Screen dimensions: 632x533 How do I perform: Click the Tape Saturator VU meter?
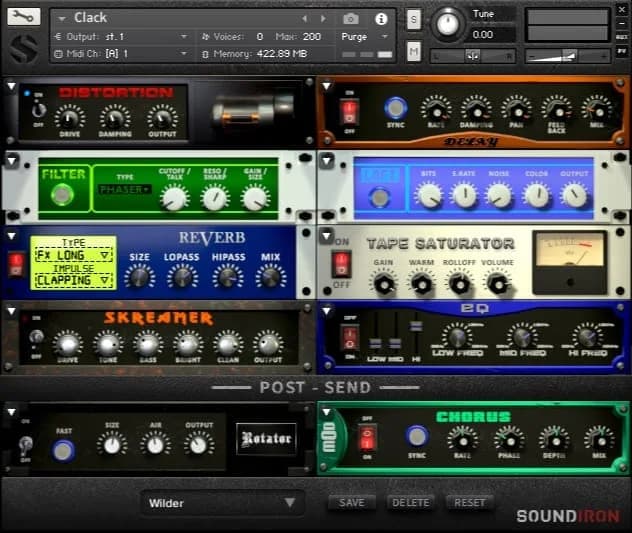tap(569, 262)
